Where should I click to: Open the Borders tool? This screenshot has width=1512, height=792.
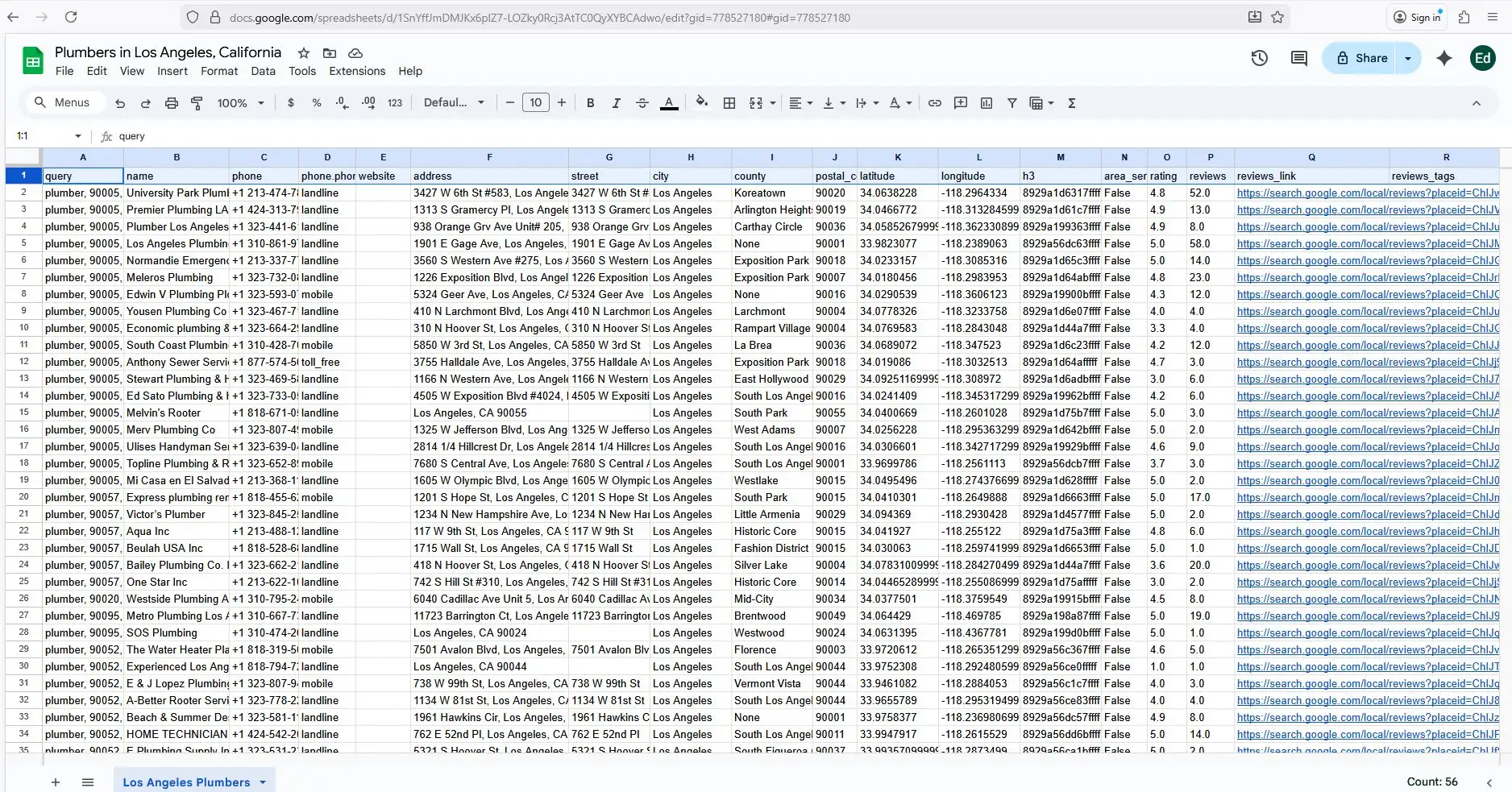click(x=729, y=103)
